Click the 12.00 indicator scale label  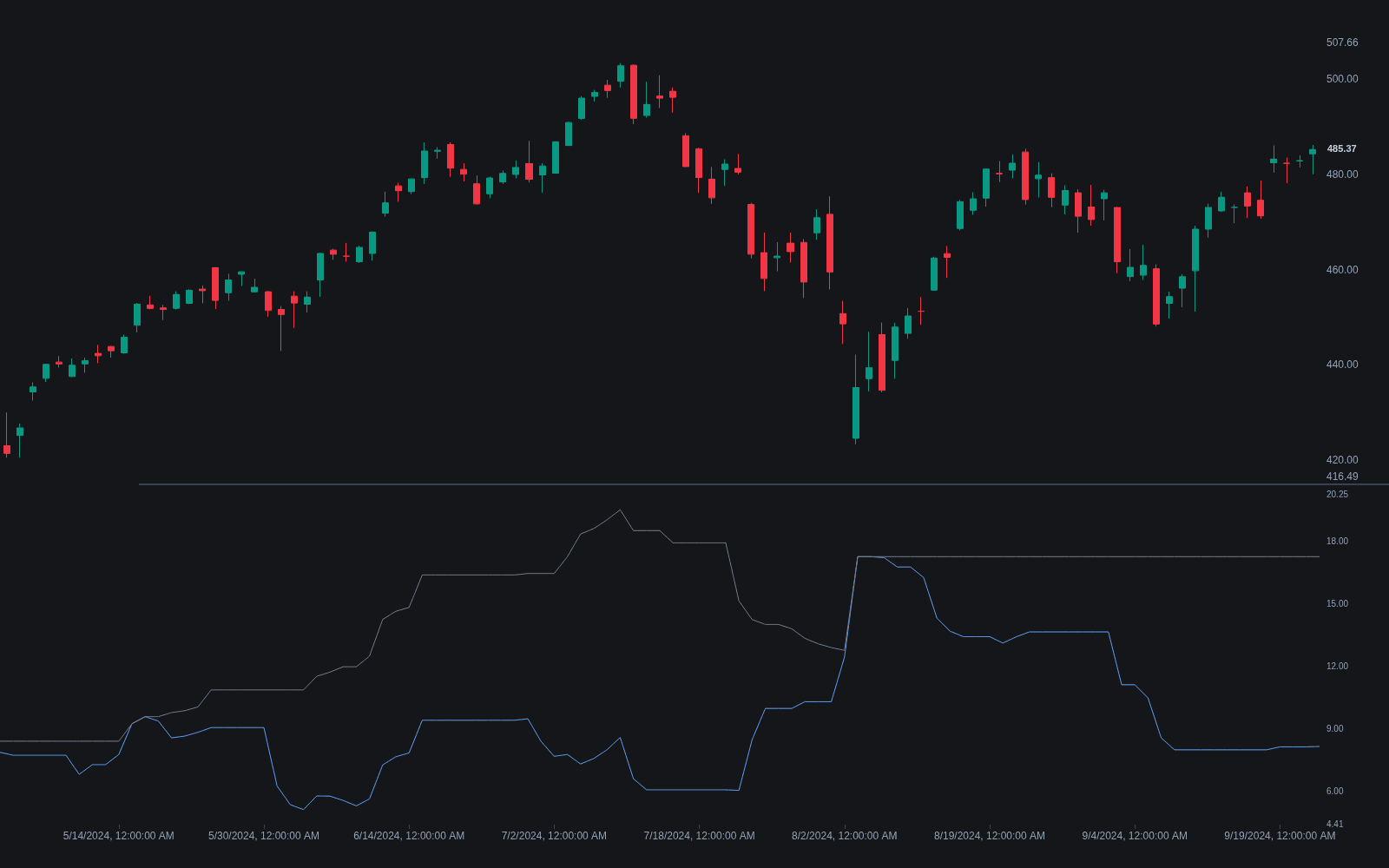[x=1337, y=667]
